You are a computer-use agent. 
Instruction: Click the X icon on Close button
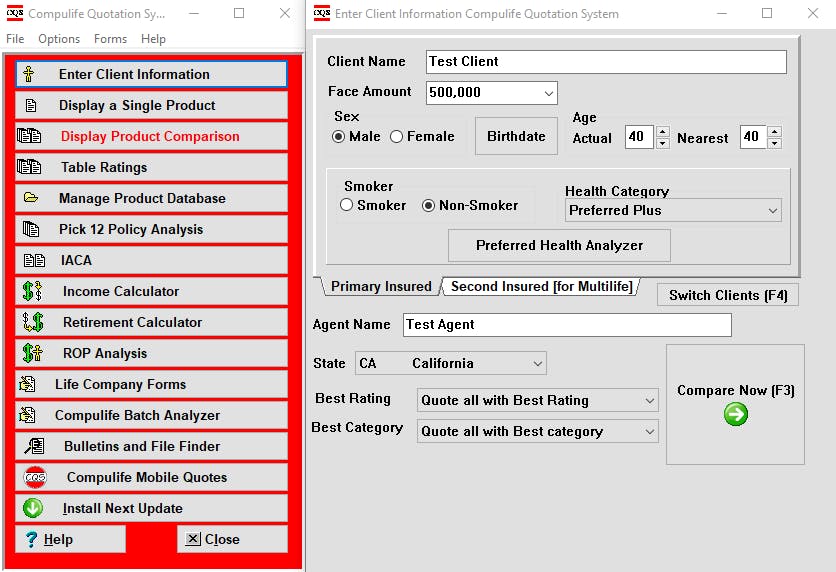pyautogui.click(x=192, y=539)
